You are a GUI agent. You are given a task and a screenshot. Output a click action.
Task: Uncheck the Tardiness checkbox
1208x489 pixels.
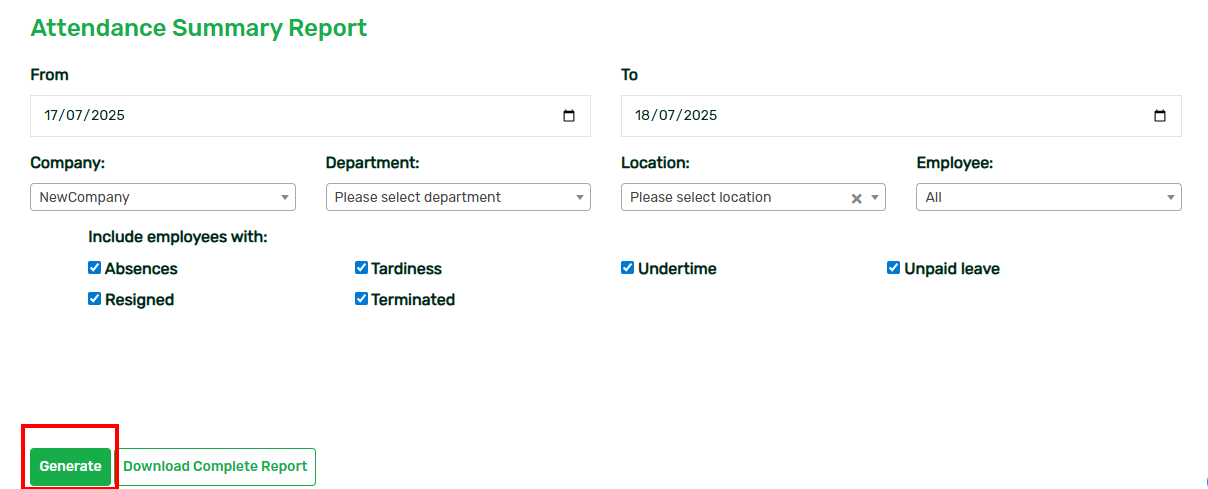pyautogui.click(x=361, y=268)
